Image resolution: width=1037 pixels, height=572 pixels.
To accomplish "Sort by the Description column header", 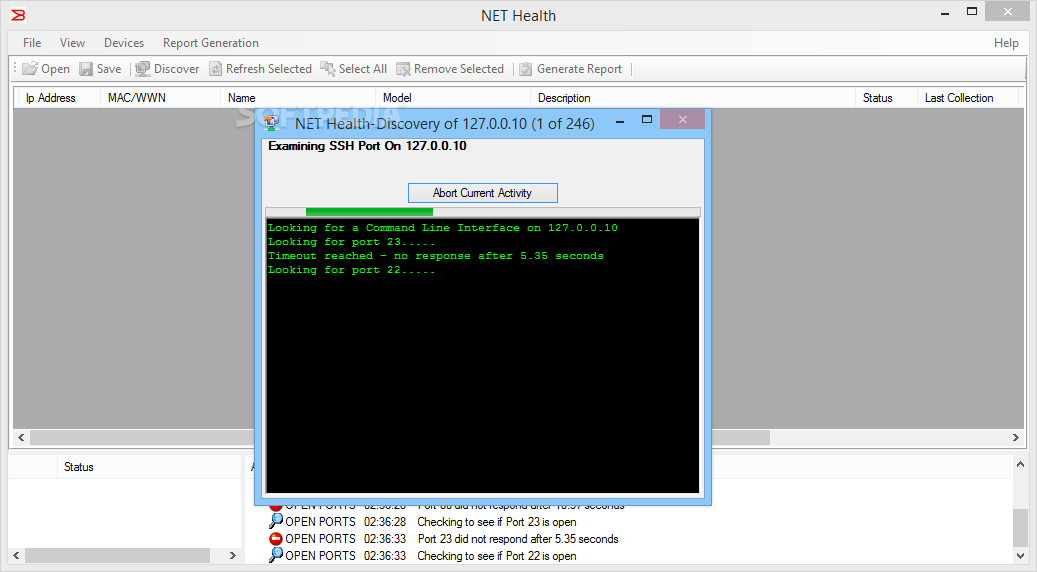I will (x=563, y=98).
